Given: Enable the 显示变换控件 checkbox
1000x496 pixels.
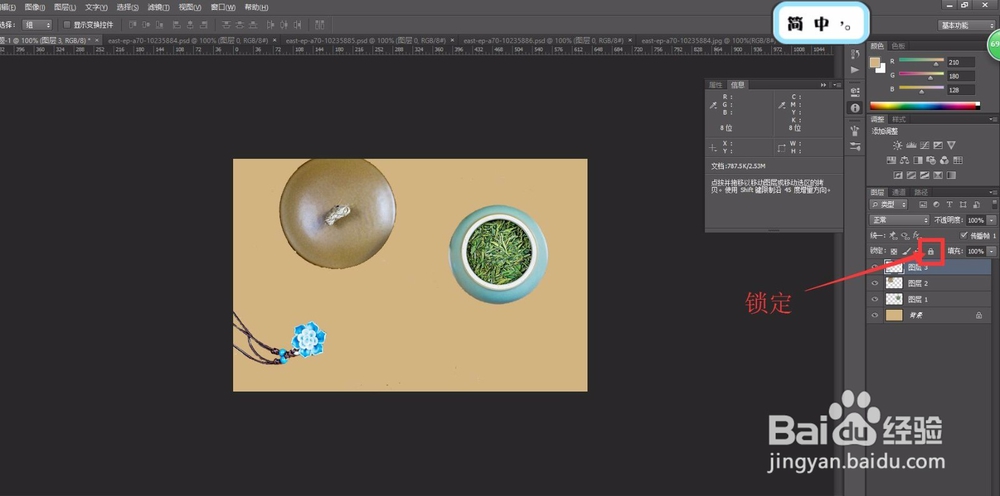Looking at the screenshot, I should pos(67,25).
